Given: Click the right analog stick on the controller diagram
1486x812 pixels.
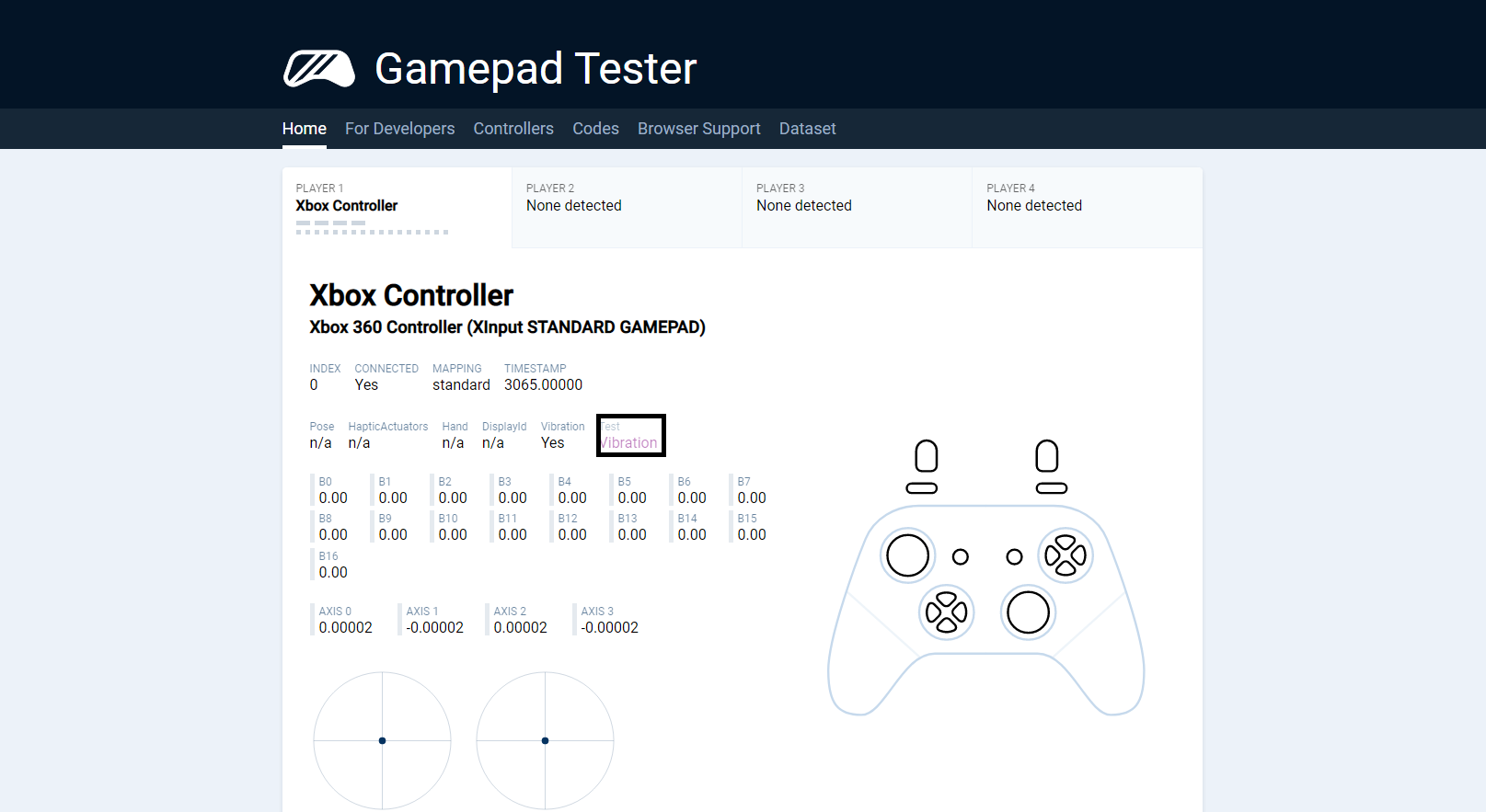Looking at the screenshot, I should [x=1029, y=612].
